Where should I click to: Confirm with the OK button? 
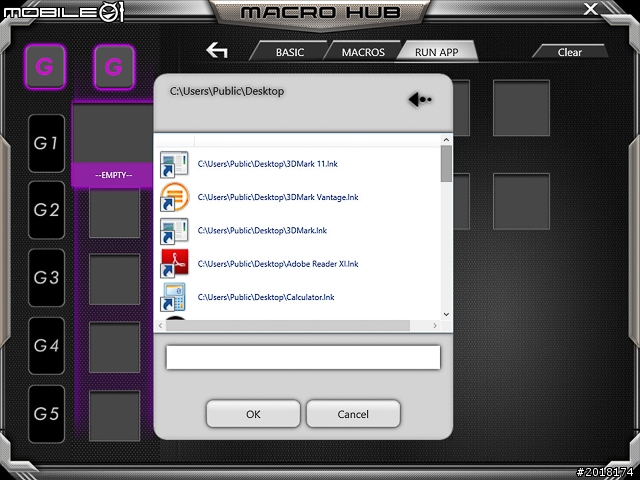coord(253,414)
